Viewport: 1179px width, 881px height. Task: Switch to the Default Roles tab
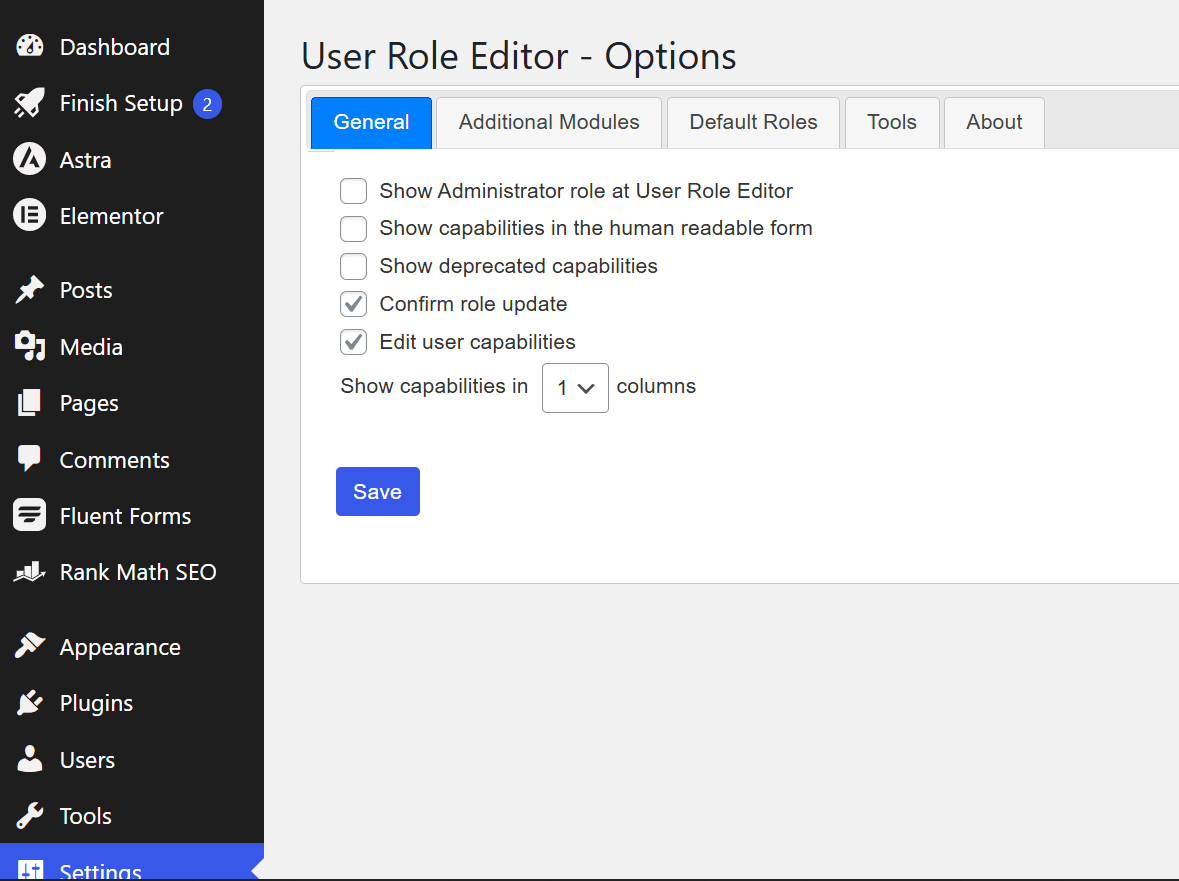click(753, 123)
